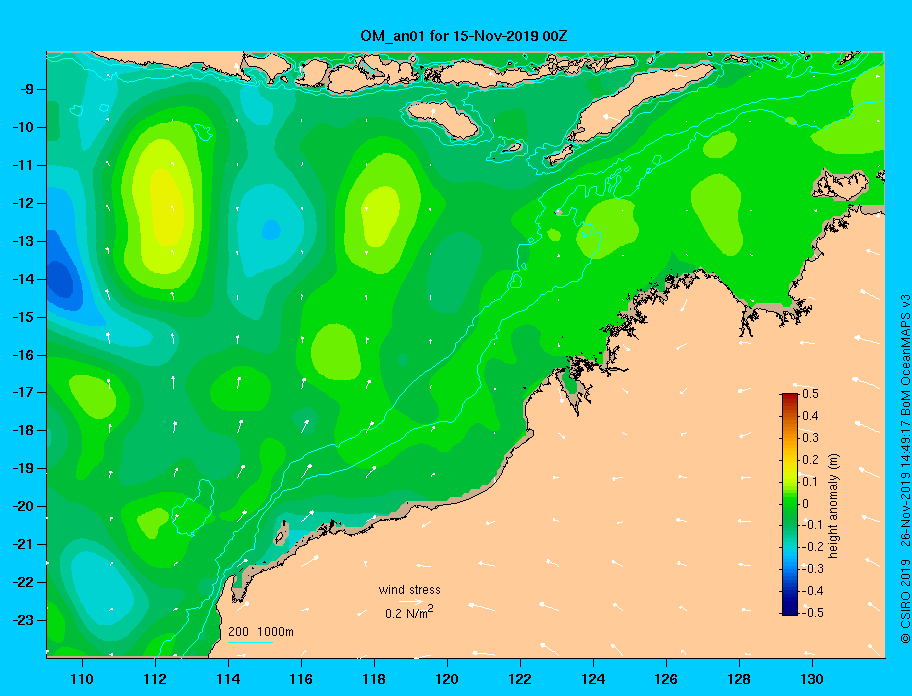Click the longitude axis label '126'
The width and height of the screenshot is (912, 696).
coord(666,679)
